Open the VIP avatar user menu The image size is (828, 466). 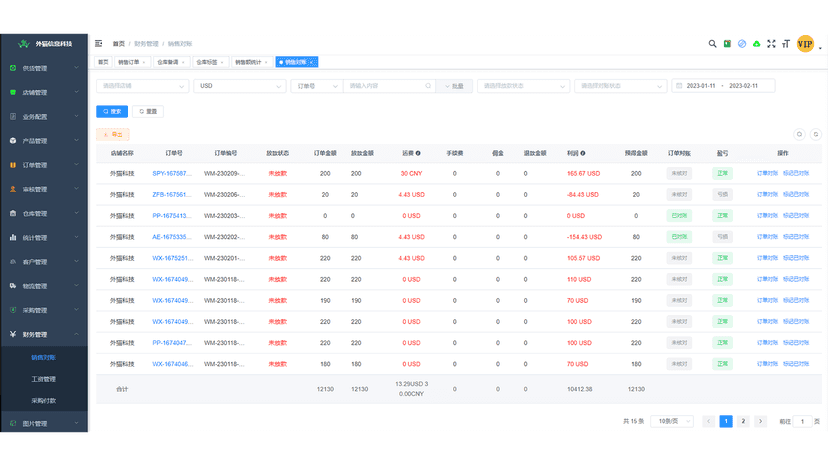(x=805, y=44)
